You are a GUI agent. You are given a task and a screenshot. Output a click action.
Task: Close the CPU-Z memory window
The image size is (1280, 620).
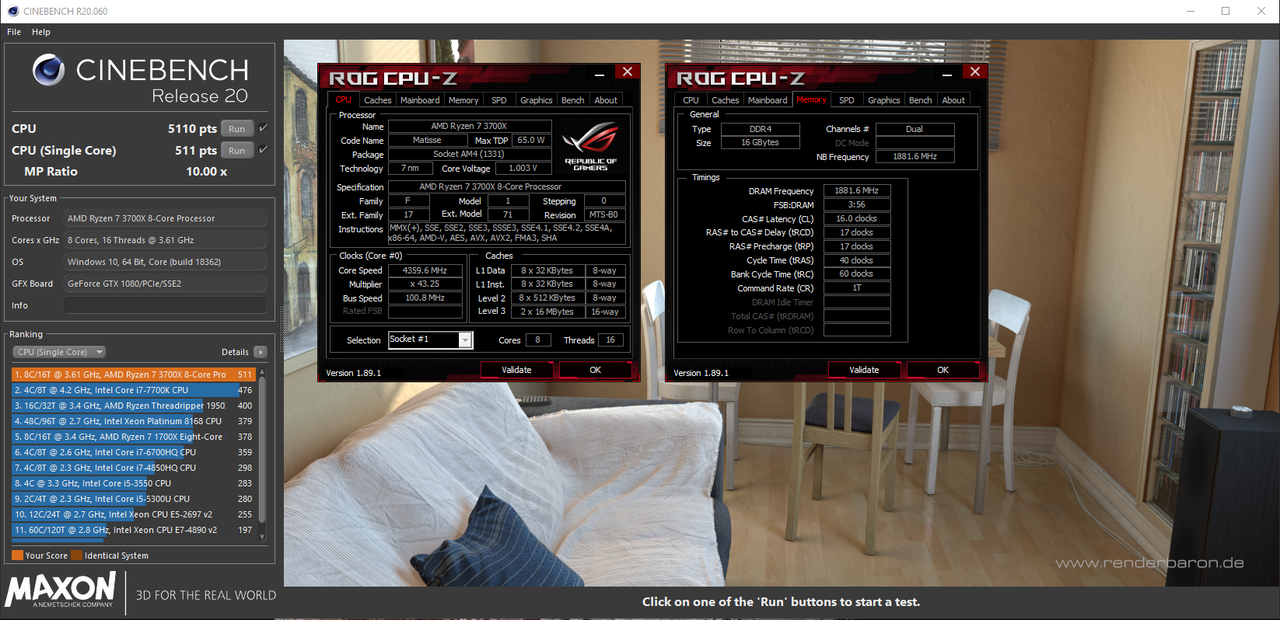click(x=975, y=72)
